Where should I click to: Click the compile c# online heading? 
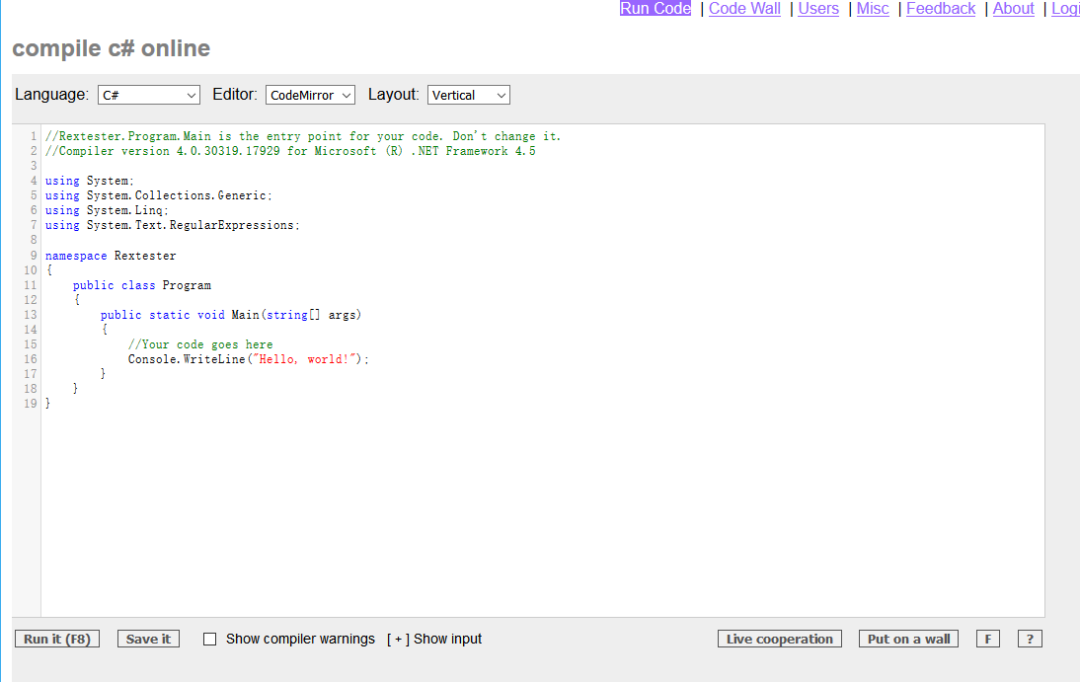pos(111,49)
